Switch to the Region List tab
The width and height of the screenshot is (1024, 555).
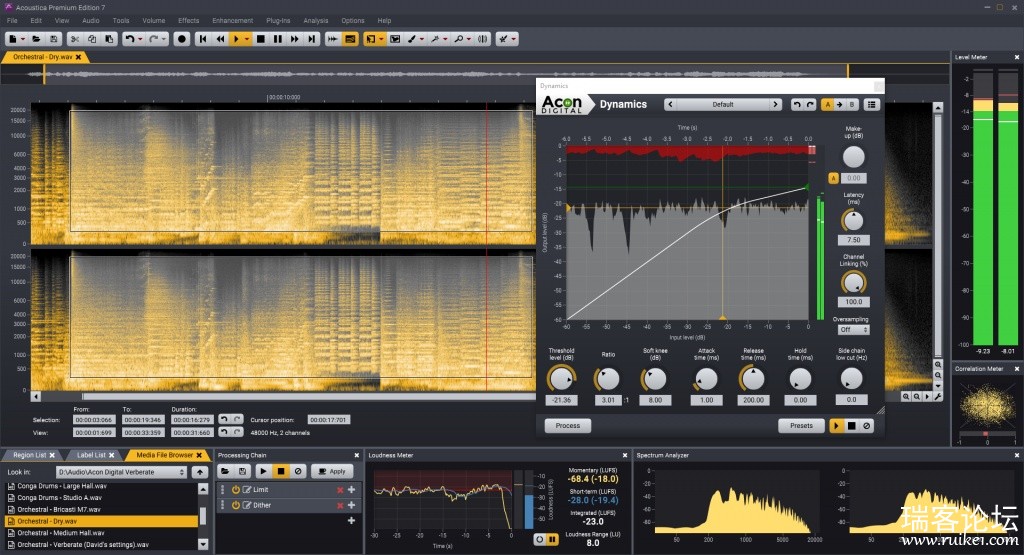[x=29, y=455]
